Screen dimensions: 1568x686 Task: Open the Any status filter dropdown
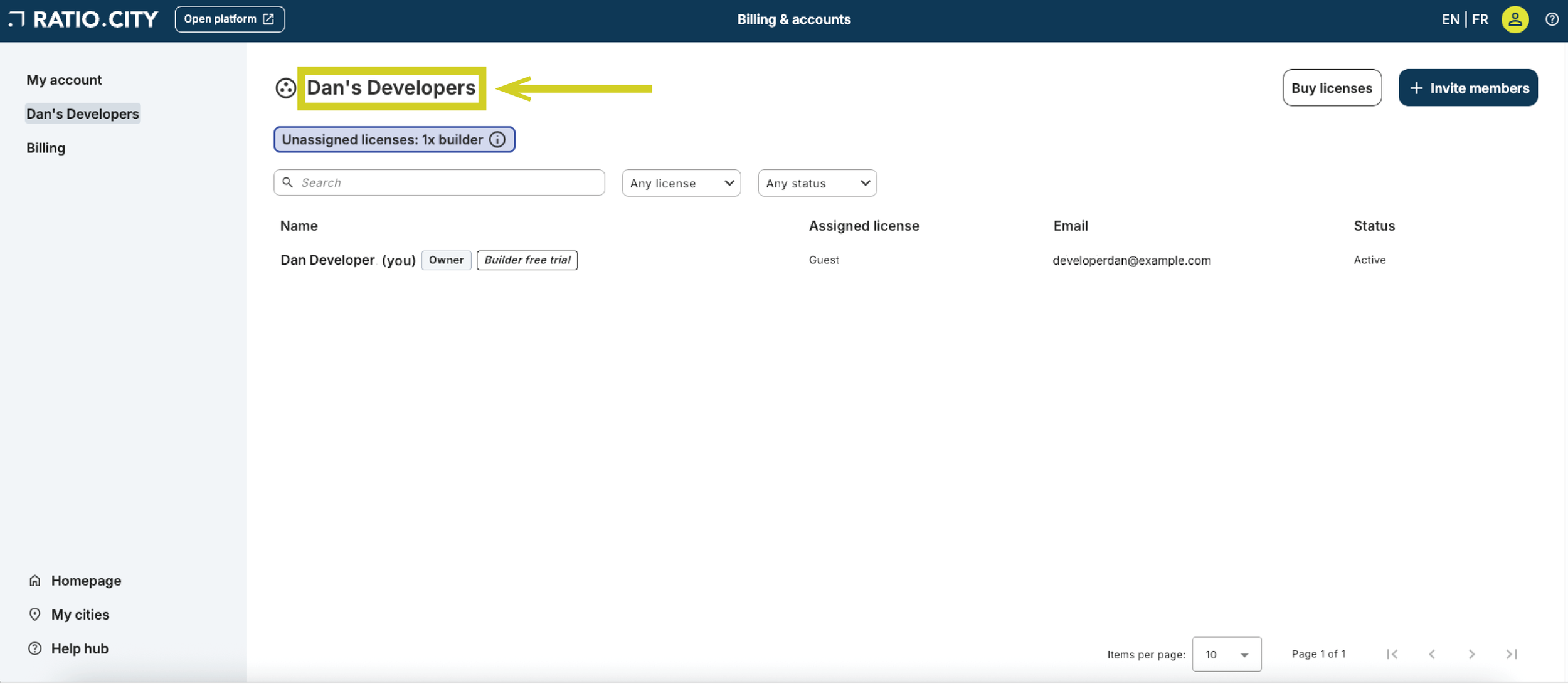817,182
